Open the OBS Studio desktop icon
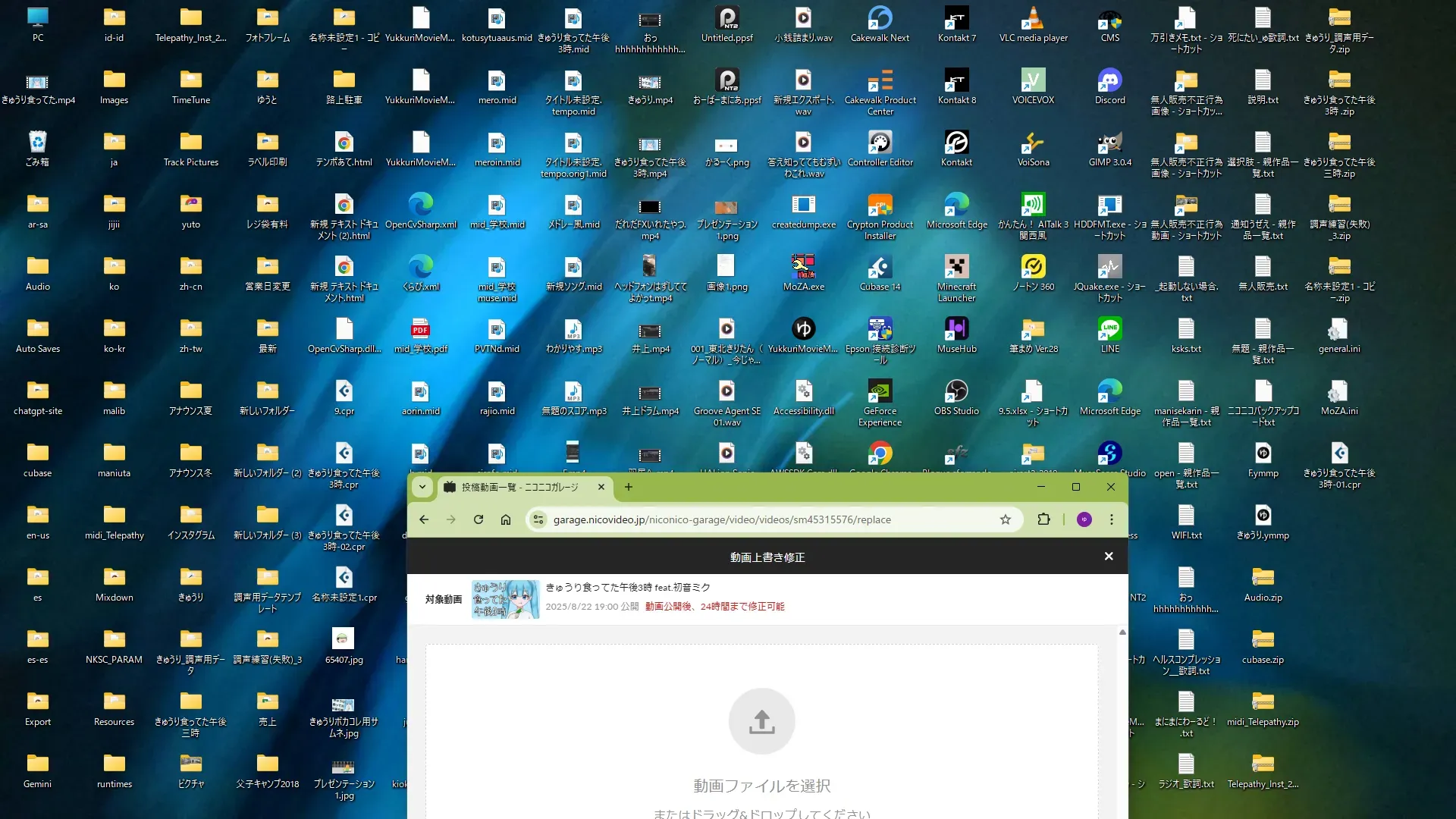 point(956,391)
